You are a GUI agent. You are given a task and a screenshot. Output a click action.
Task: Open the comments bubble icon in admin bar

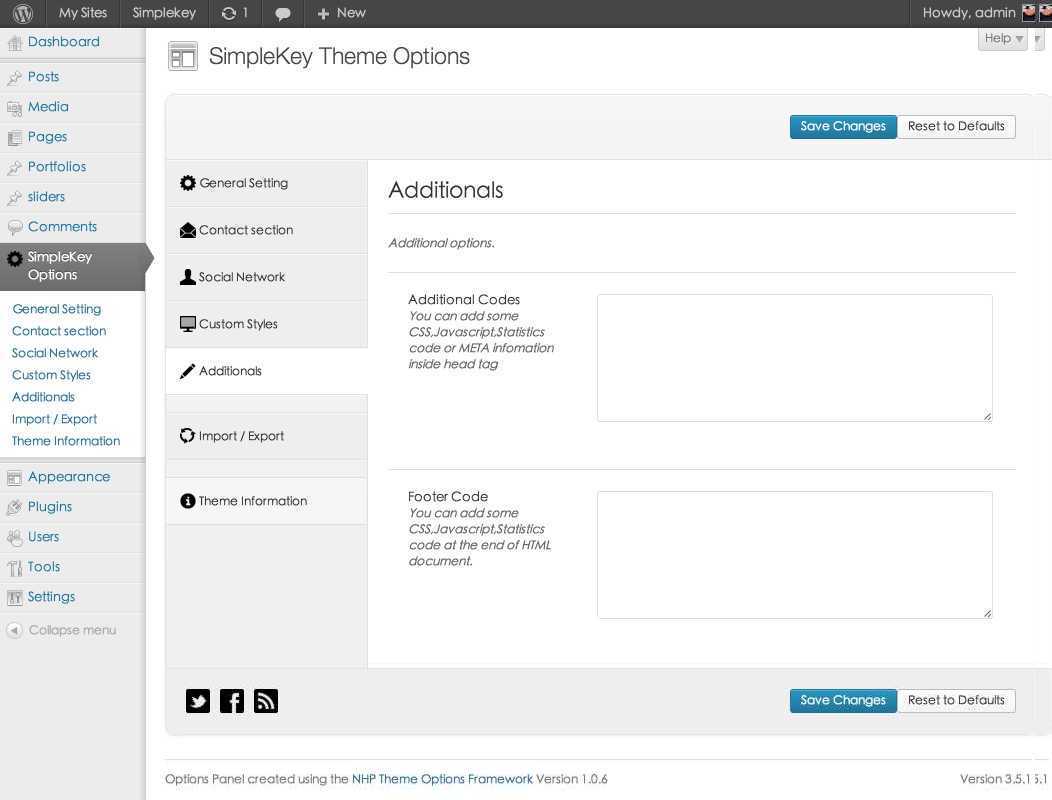pyautogui.click(x=283, y=14)
